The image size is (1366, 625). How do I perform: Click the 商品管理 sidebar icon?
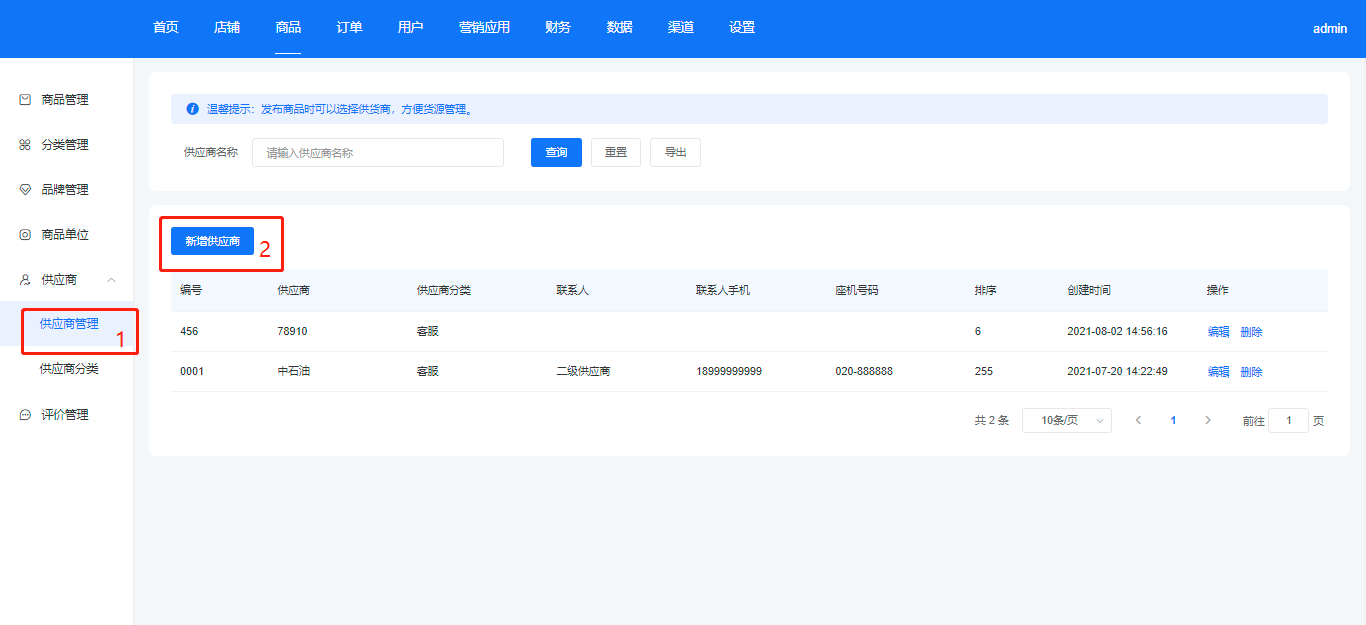[25, 100]
